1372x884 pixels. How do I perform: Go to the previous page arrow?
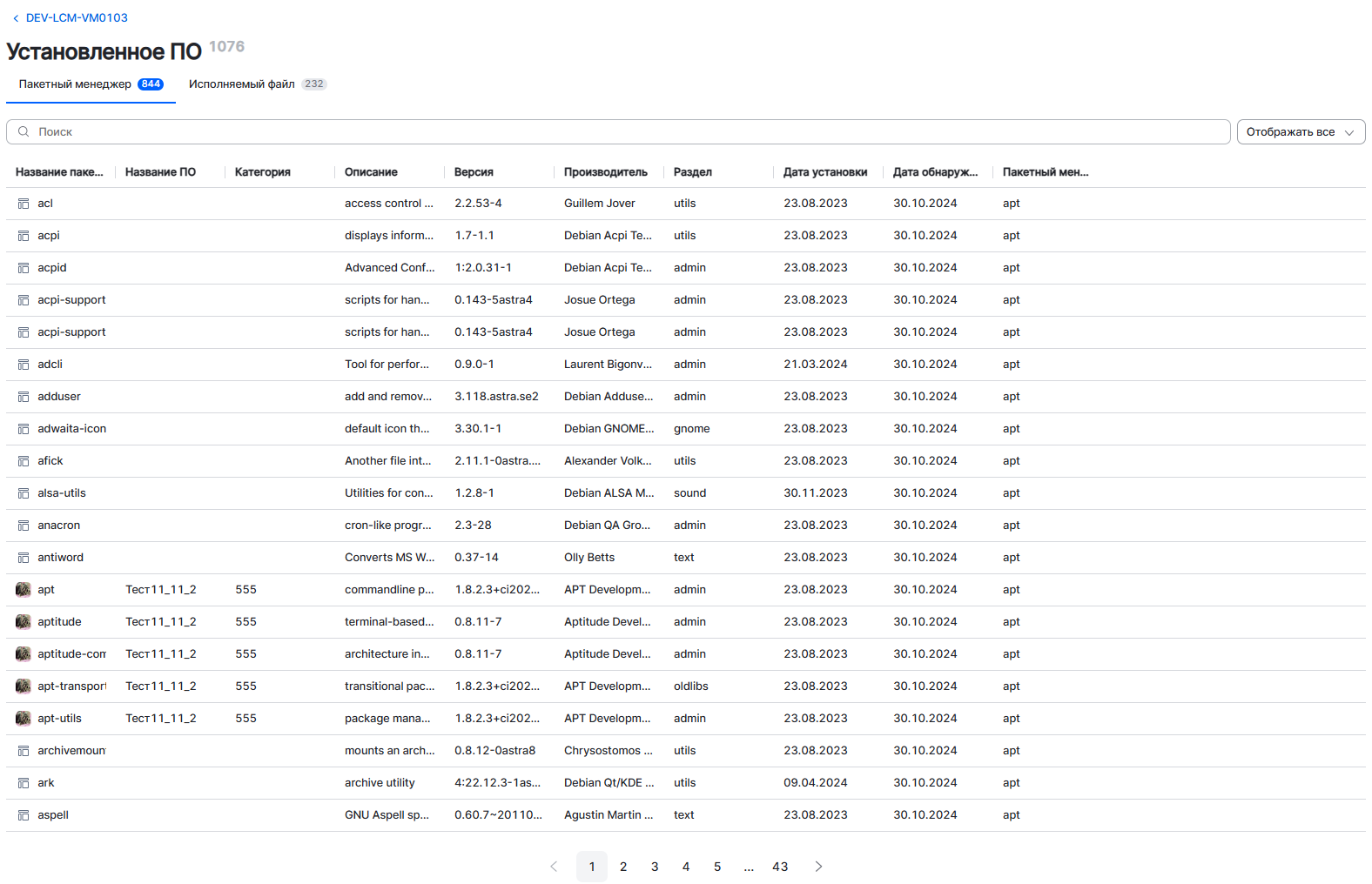554,867
